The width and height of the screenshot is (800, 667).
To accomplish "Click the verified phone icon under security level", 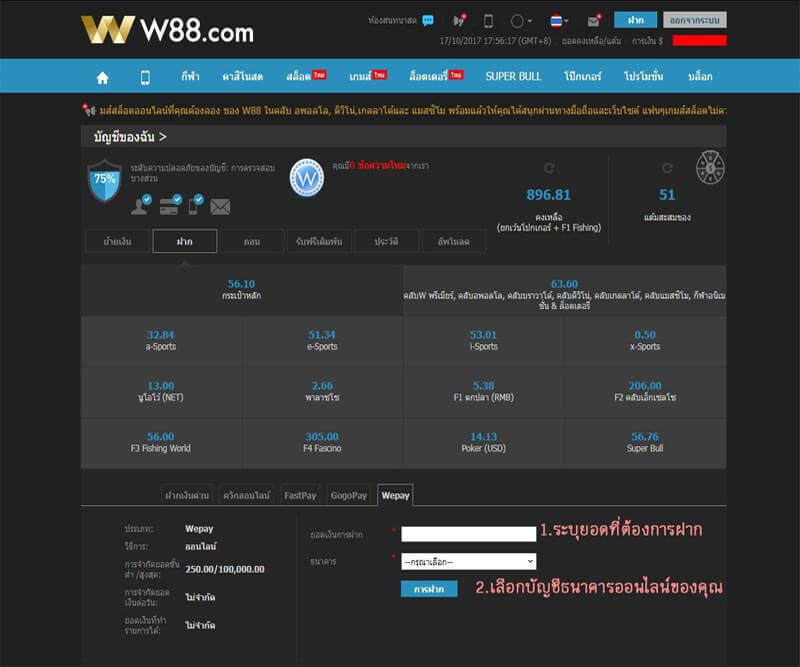I will pyautogui.click(x=196, y=205).
